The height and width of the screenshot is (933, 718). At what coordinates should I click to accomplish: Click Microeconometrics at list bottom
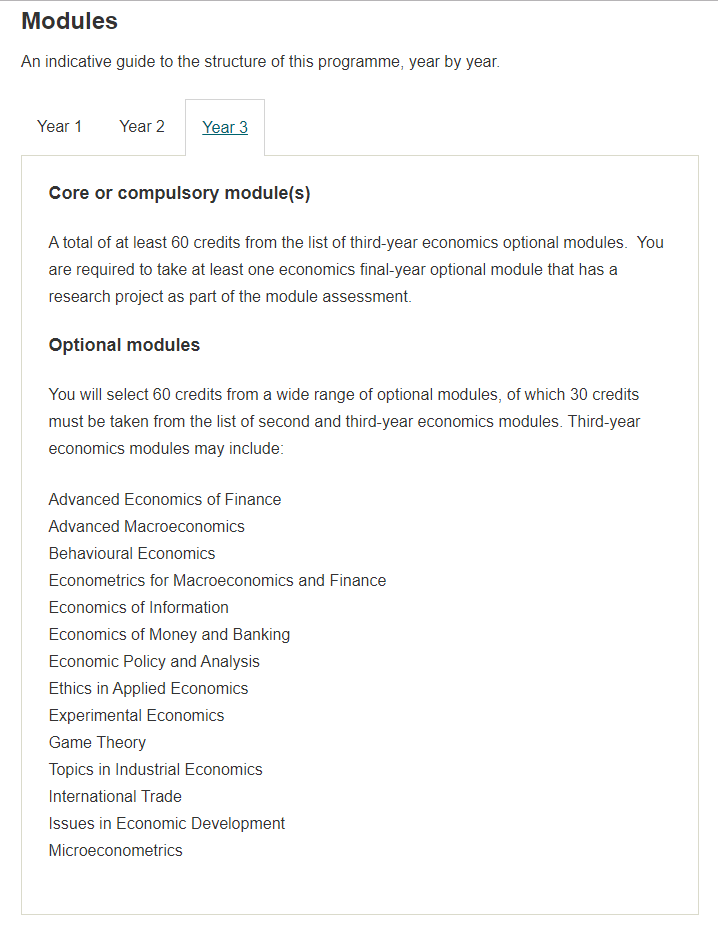point(115,850)
